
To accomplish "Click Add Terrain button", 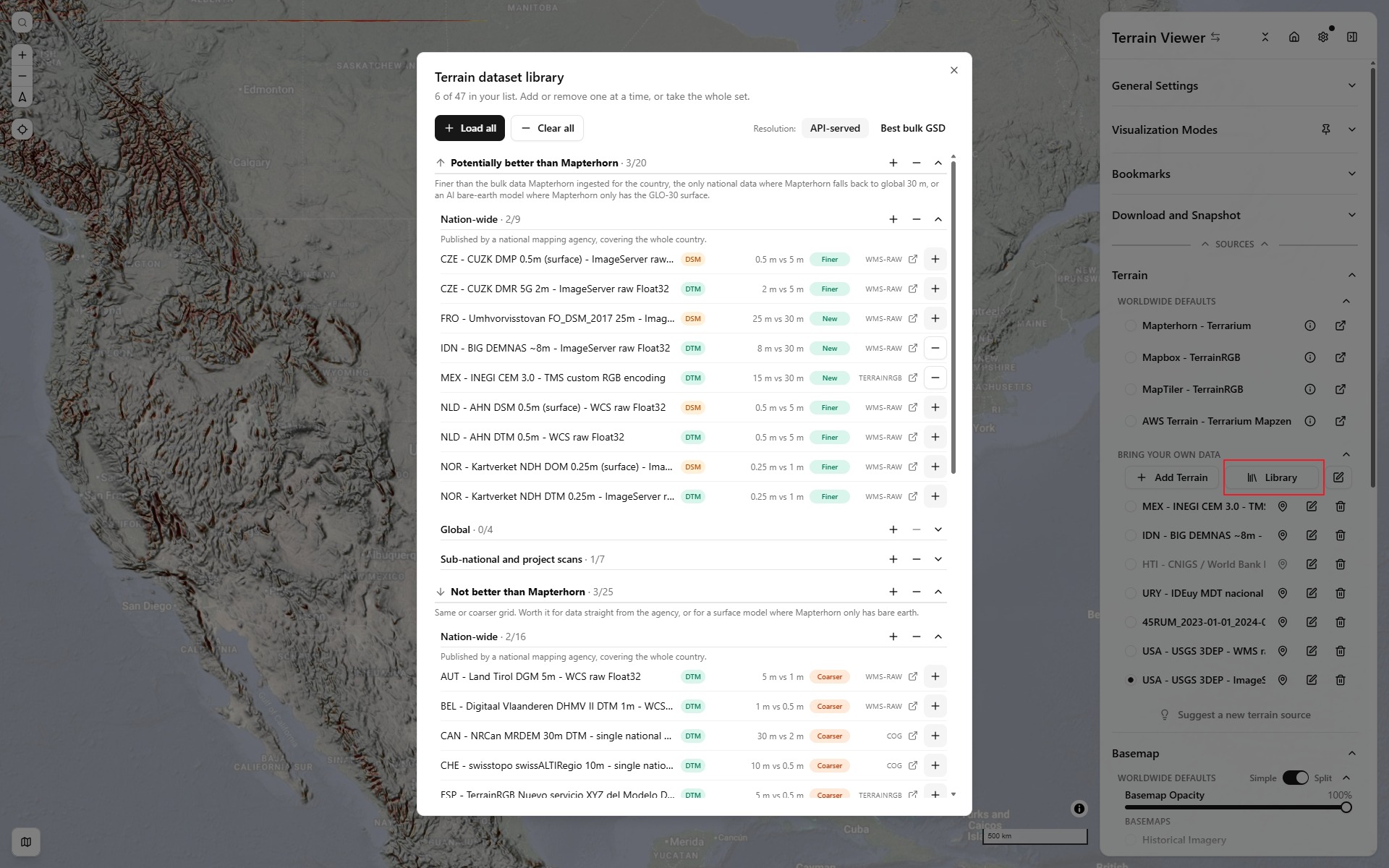I will tap(1172, 477).
